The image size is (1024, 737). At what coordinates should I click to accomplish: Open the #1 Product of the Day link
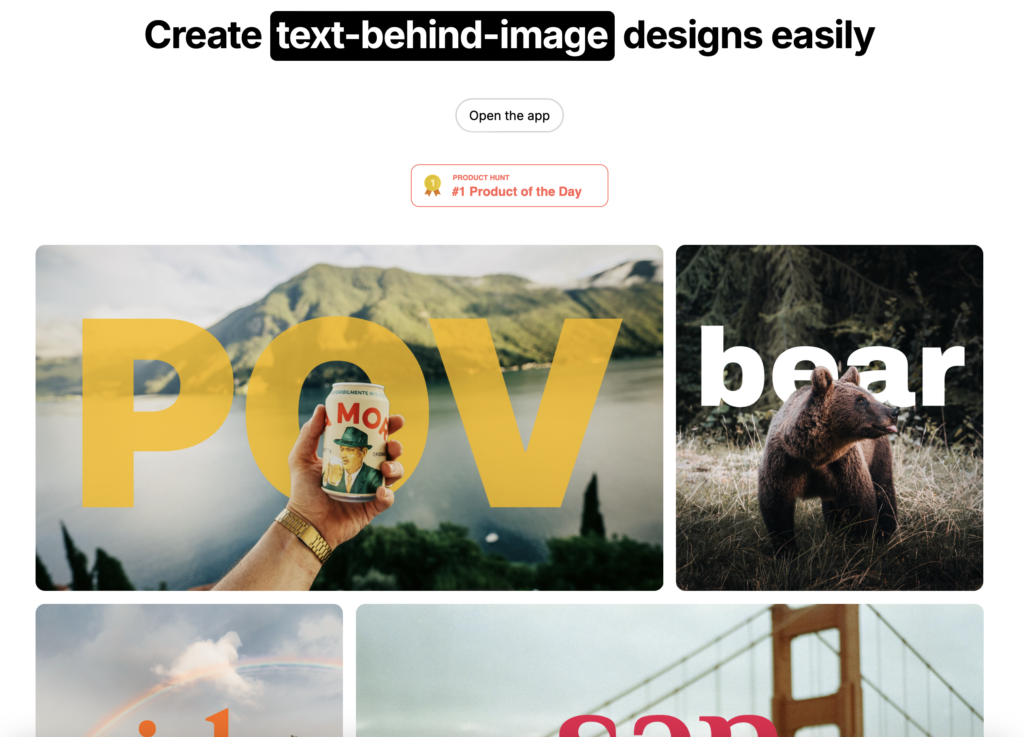tap(509, 185)
